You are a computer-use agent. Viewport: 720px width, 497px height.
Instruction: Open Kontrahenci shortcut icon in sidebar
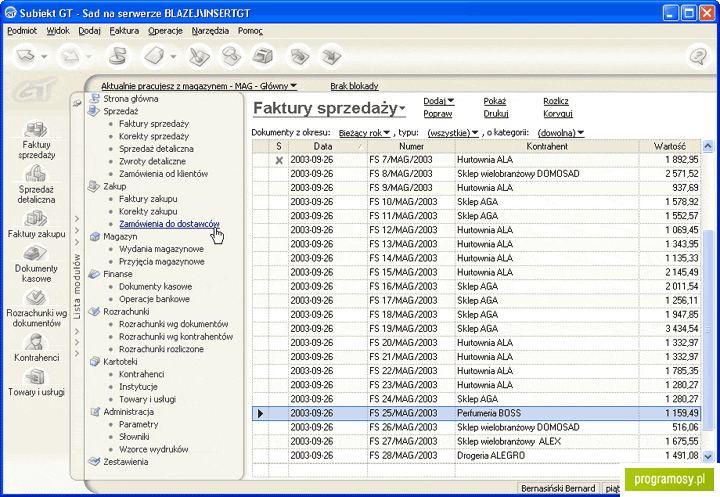click(36, 342)
